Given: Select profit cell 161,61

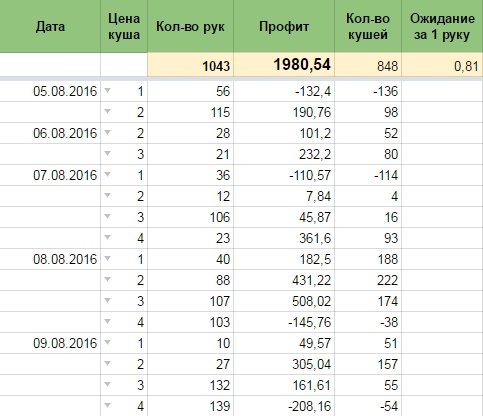Looking at the screenshot, I should [284, 385].
